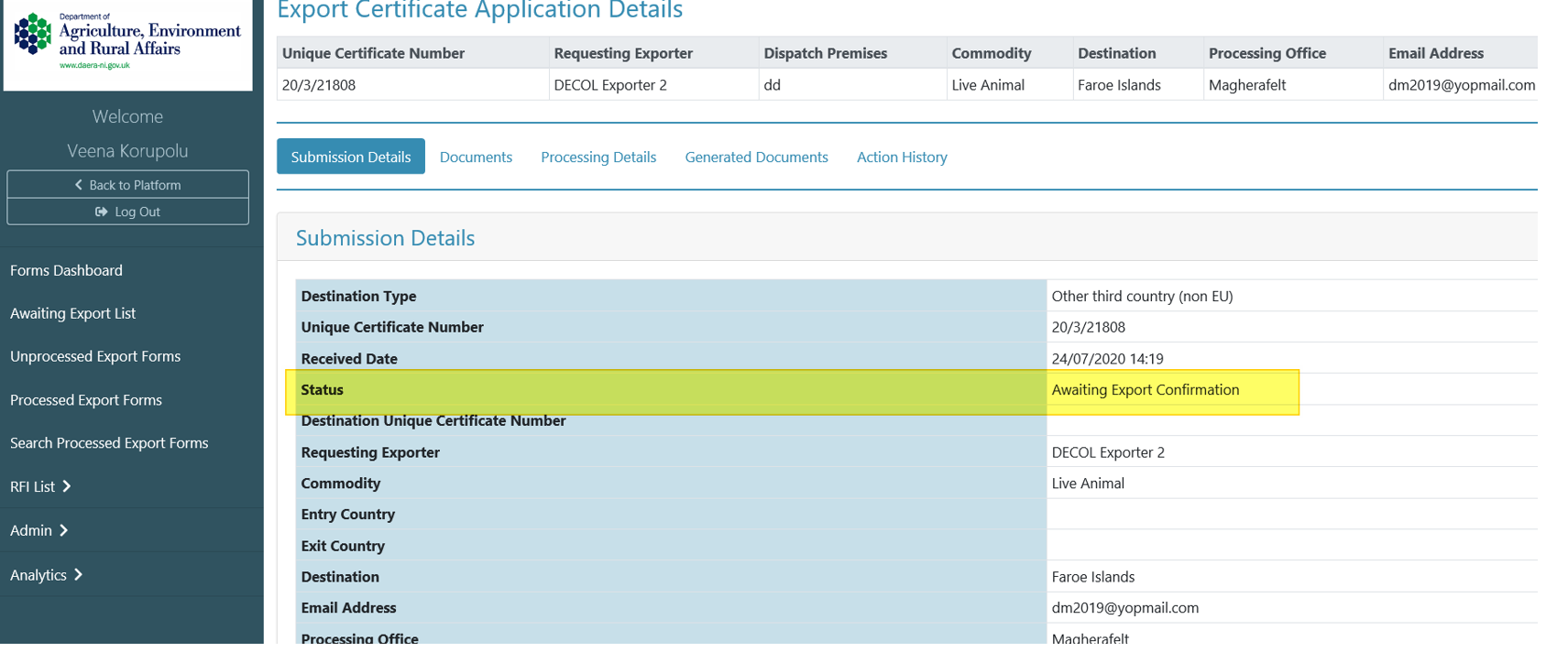Image resolution: width=1568 pixels, height=652 pixels.
Task: Click the Log Out button
Action: pyautogui.click(x=127, y=212)
